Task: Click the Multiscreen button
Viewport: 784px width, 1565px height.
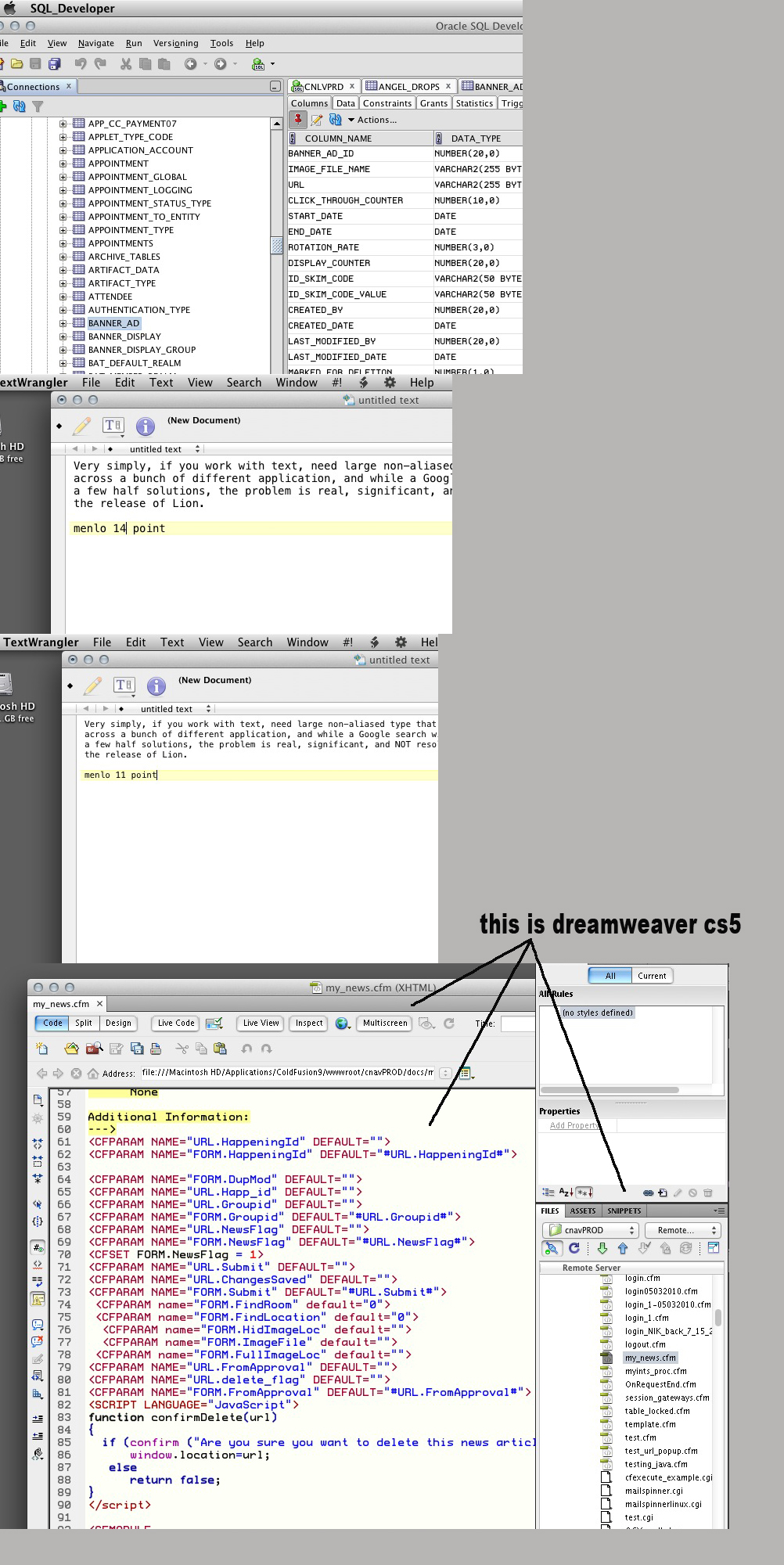Action: (385, 1023)
